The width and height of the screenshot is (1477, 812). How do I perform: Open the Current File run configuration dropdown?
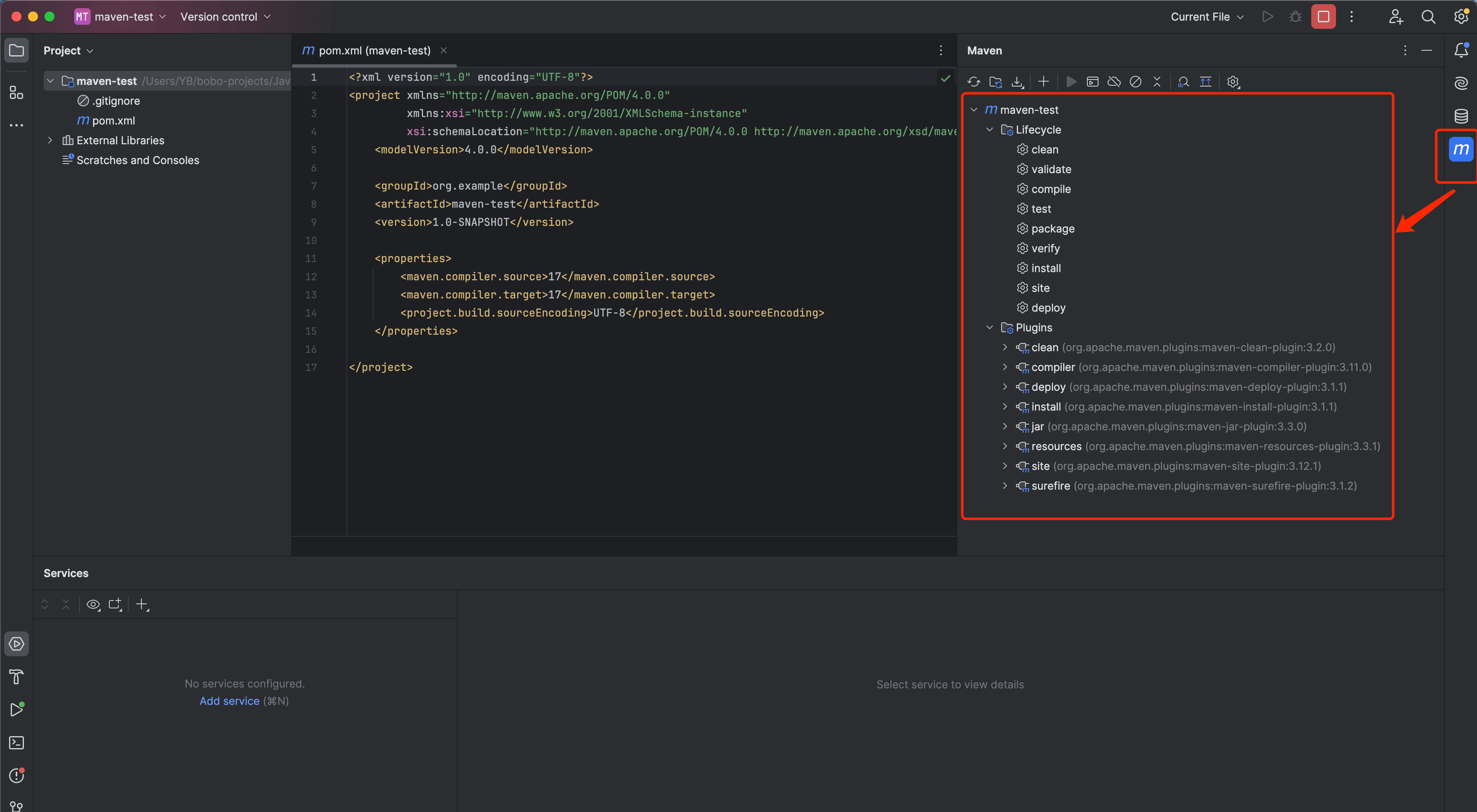1207,16
